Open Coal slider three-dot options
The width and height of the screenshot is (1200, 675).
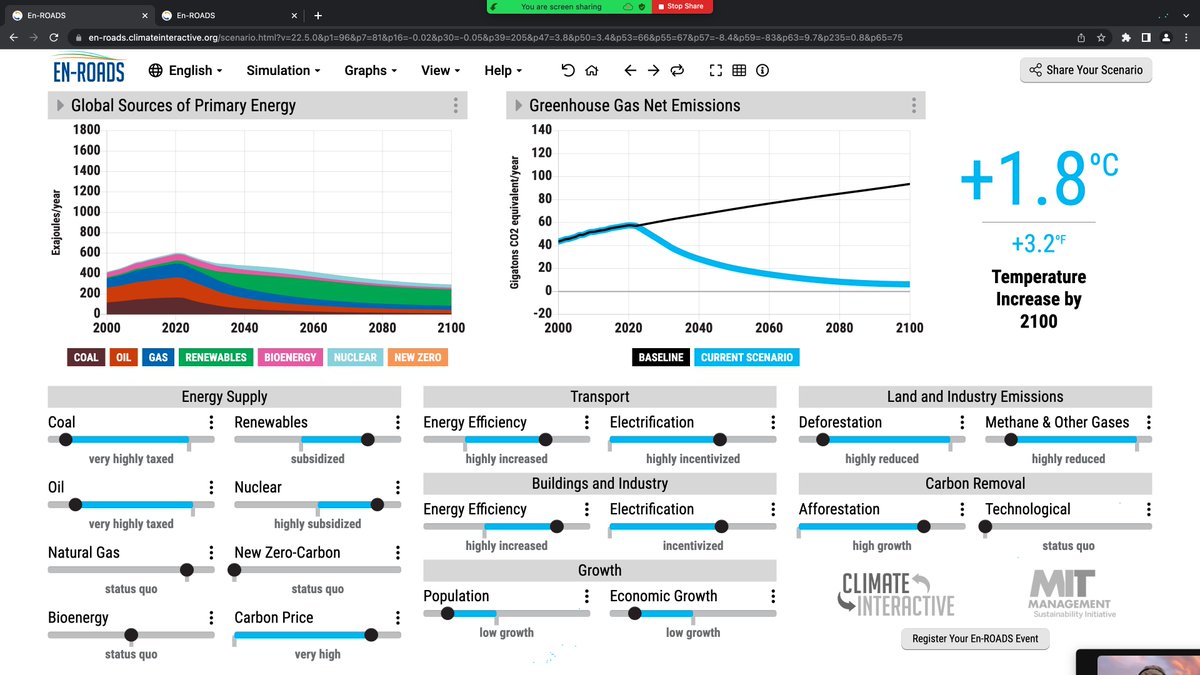coord(211,423)
